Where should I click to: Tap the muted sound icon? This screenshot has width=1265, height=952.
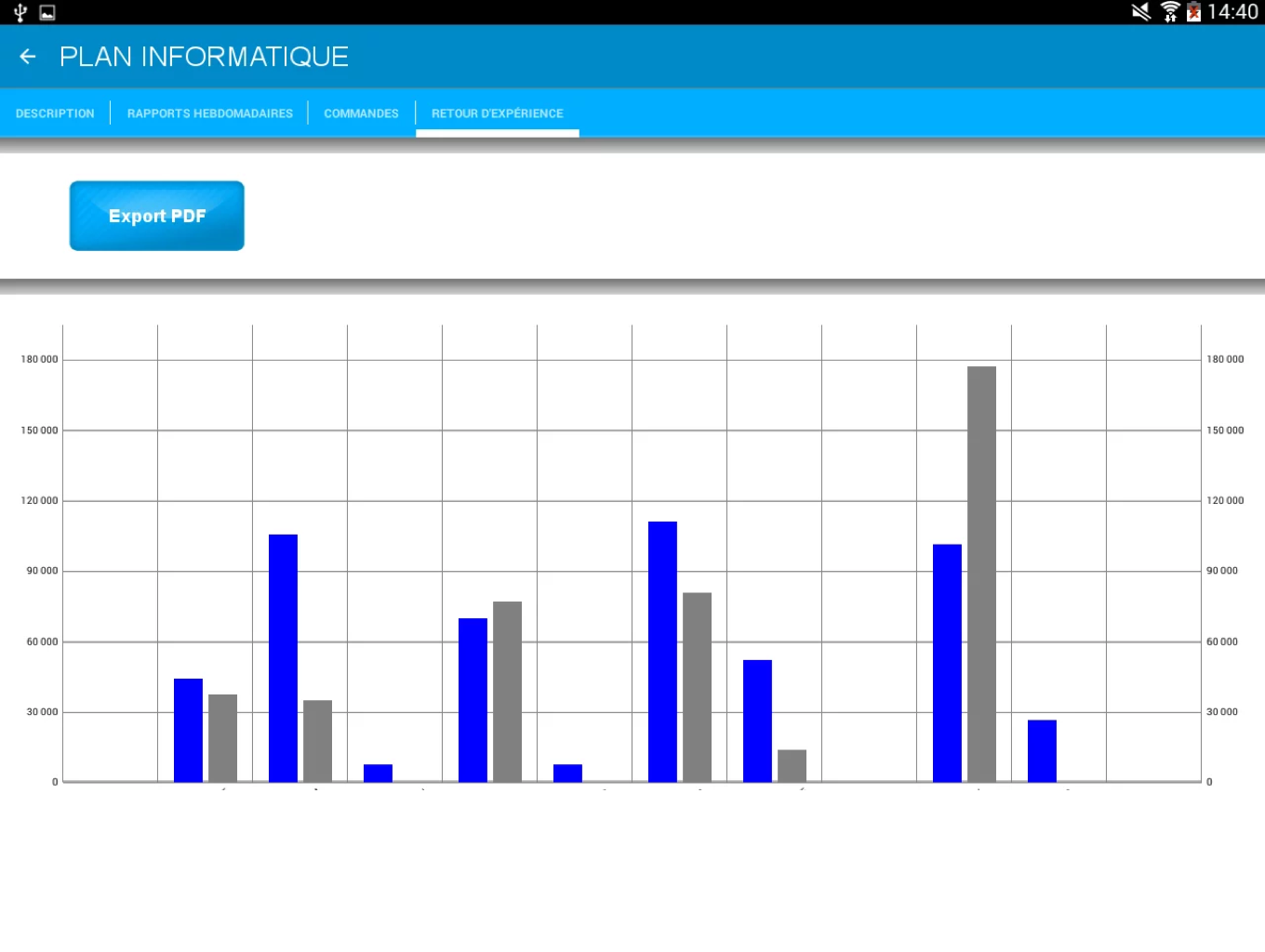pyautogui.click(x=1140, y=12)
